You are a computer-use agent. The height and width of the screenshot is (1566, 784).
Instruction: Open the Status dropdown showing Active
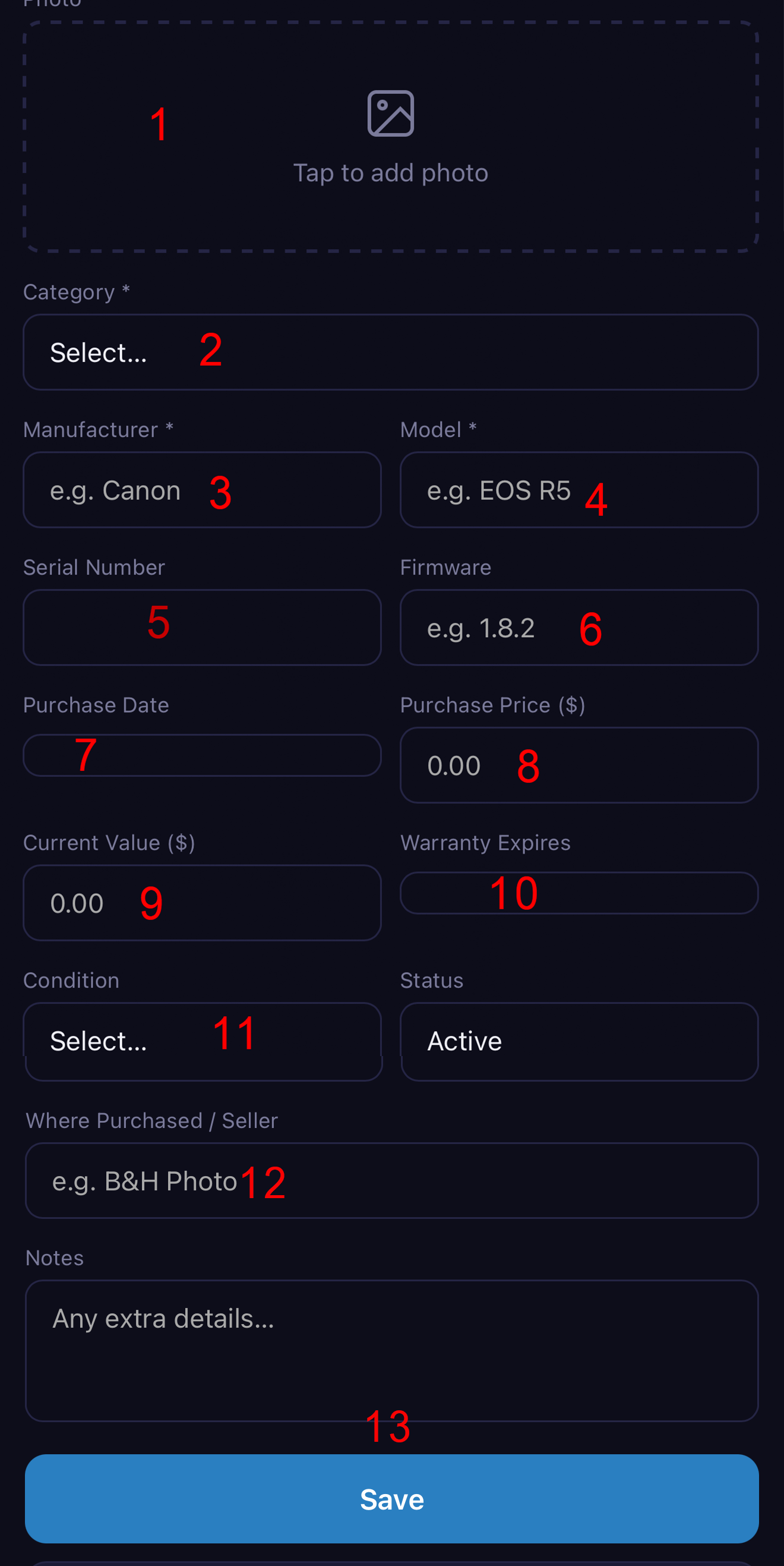click(x=579, y=1041)
